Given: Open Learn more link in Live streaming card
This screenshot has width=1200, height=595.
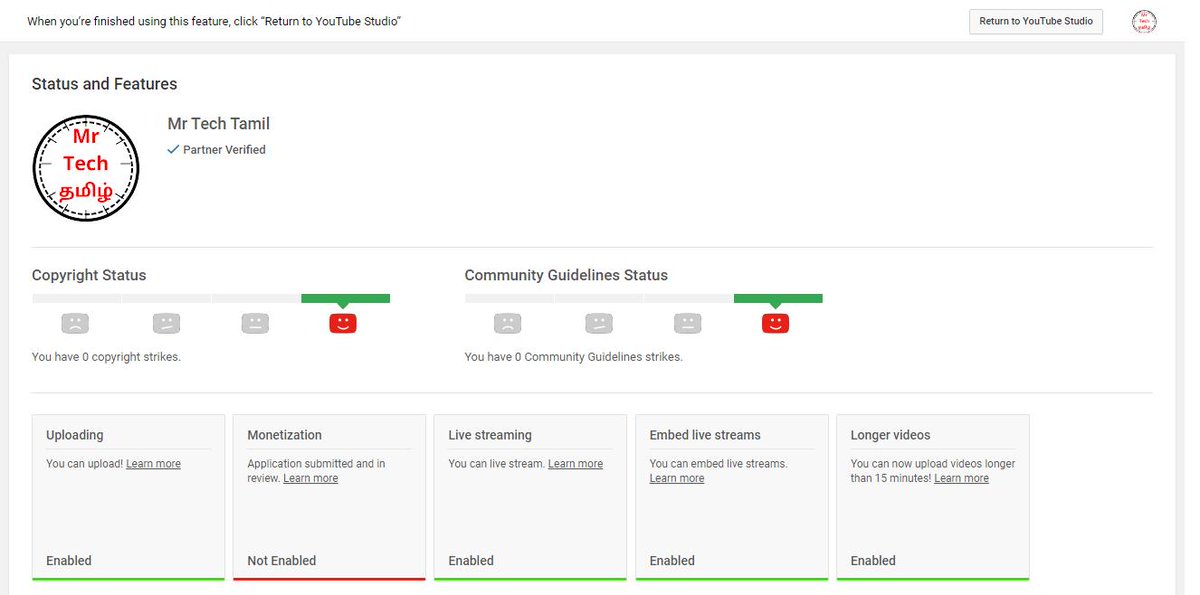Looking at the screenshot, I should pyautogui.click(x=575, y=464).
